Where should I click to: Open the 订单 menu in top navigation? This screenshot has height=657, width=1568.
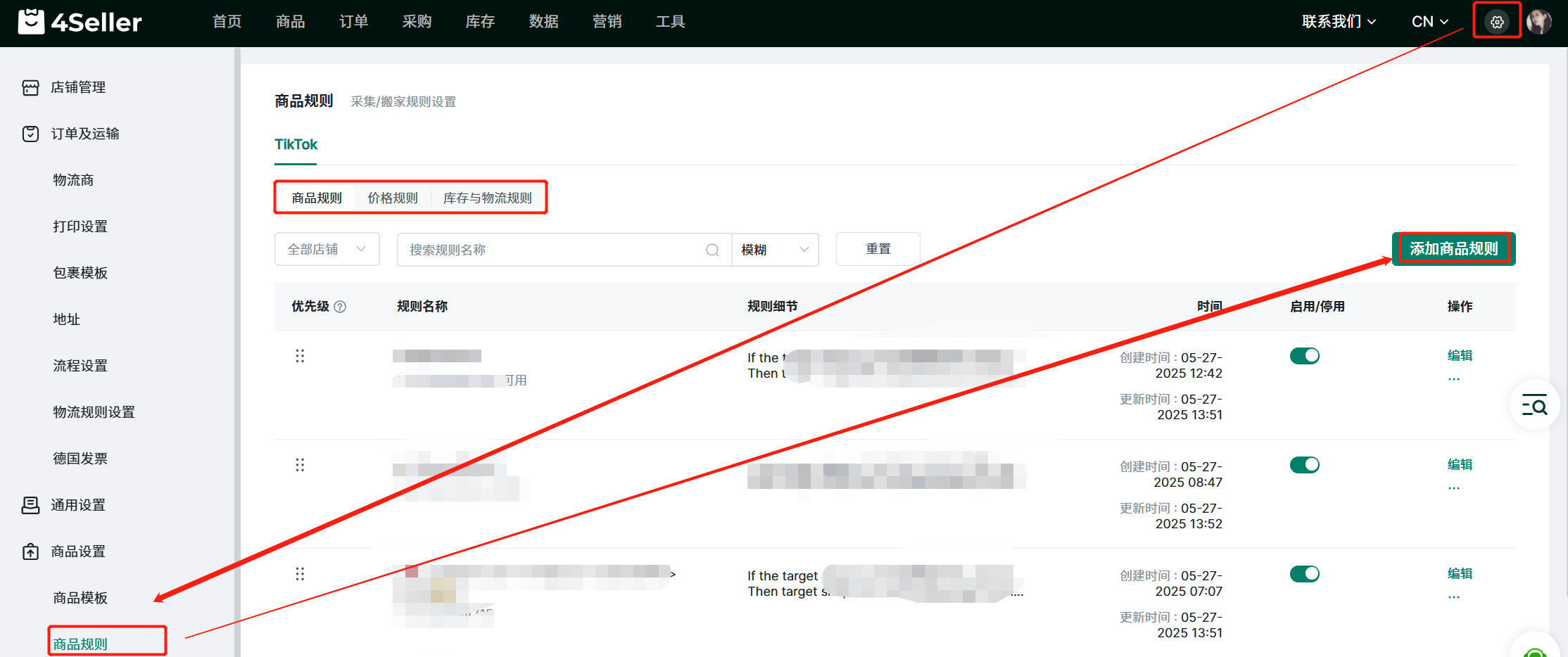353,22
